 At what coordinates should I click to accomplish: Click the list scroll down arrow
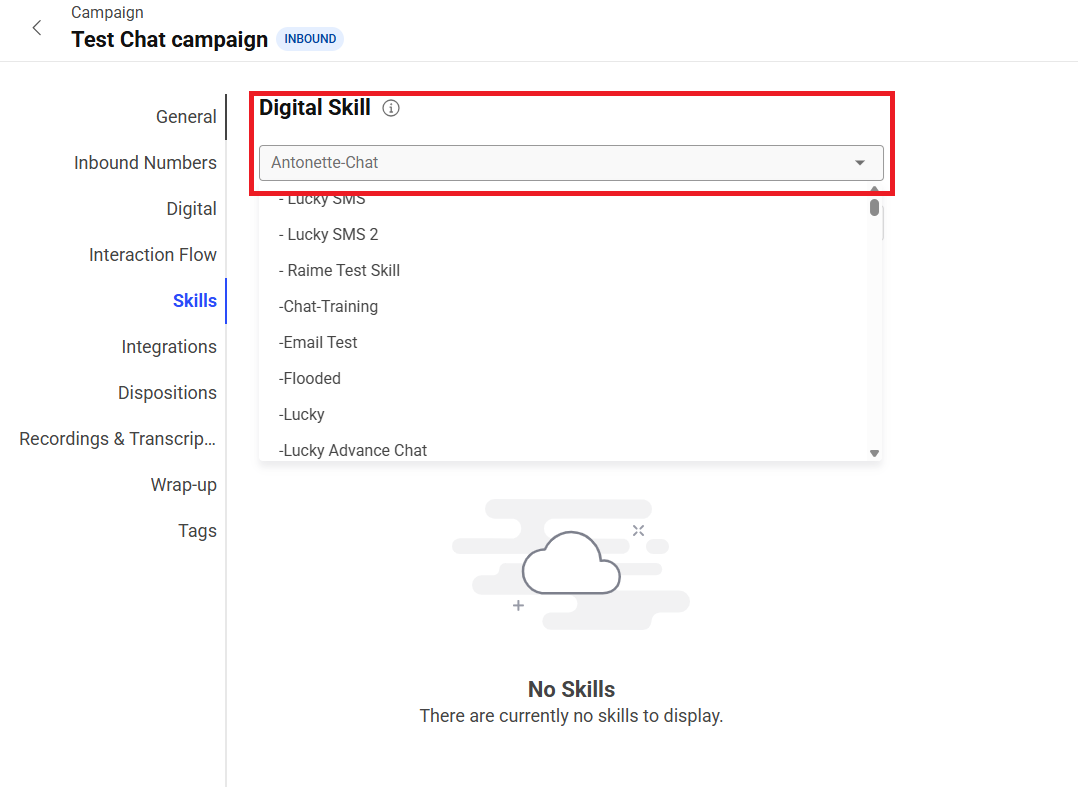coord(874,453)
